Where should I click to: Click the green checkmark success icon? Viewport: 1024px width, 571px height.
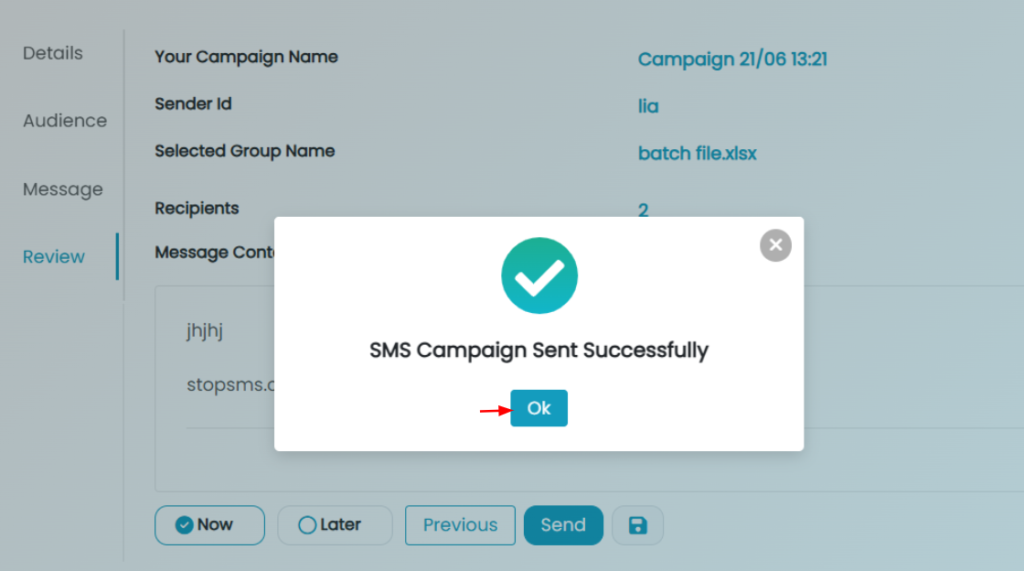tap(539, 276)
